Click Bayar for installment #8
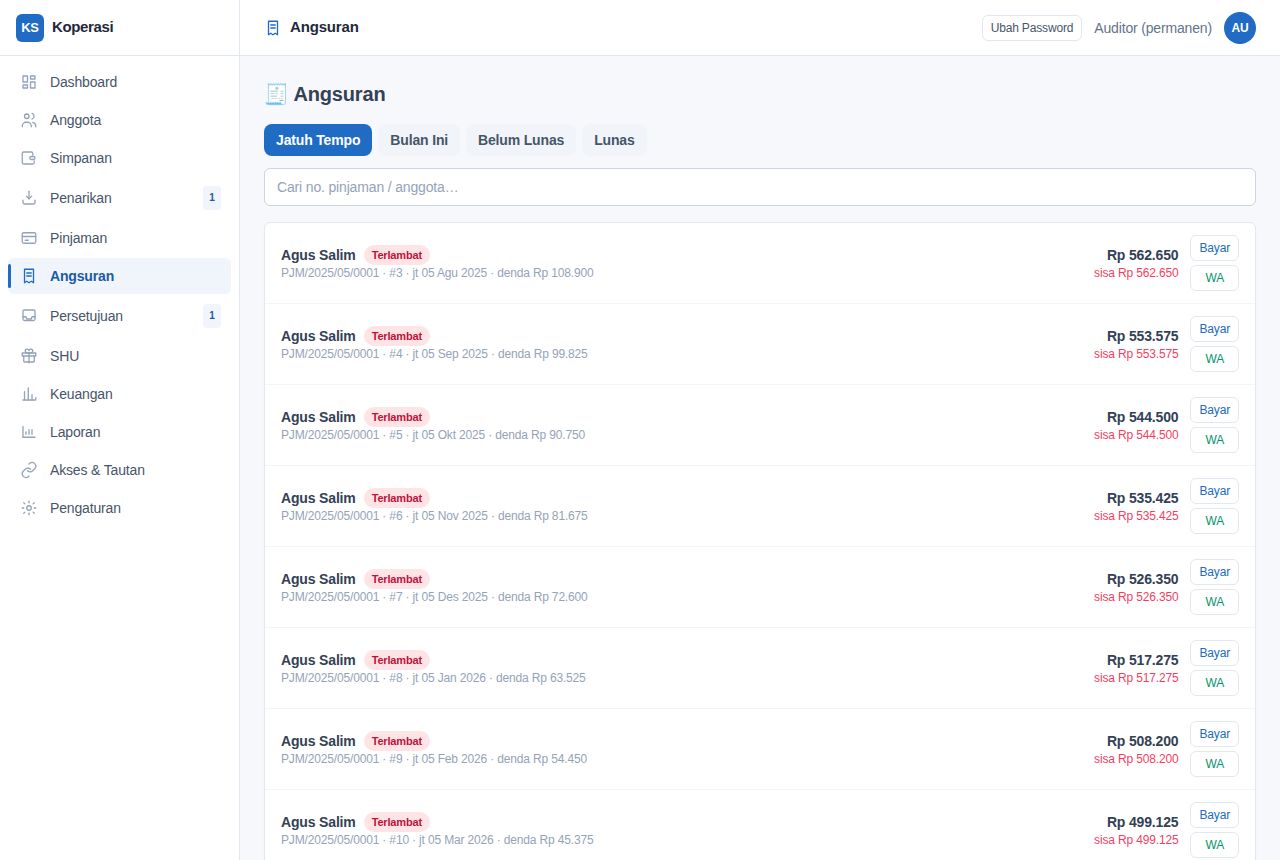The image size is (1280, 860). point(1214,653)
